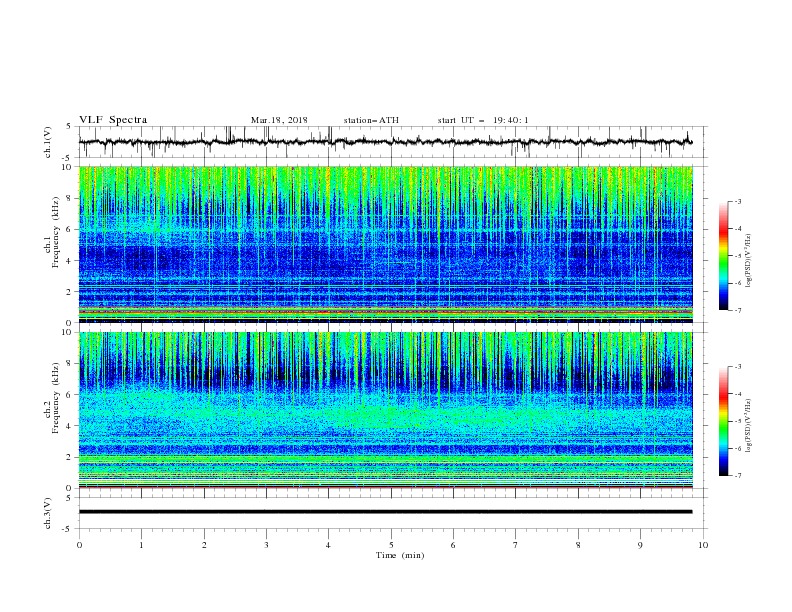Viewport: 792px width, 612px height.
Task: Click the "-3" value on the ch.1 colorbar
Action: coord(737,201)
